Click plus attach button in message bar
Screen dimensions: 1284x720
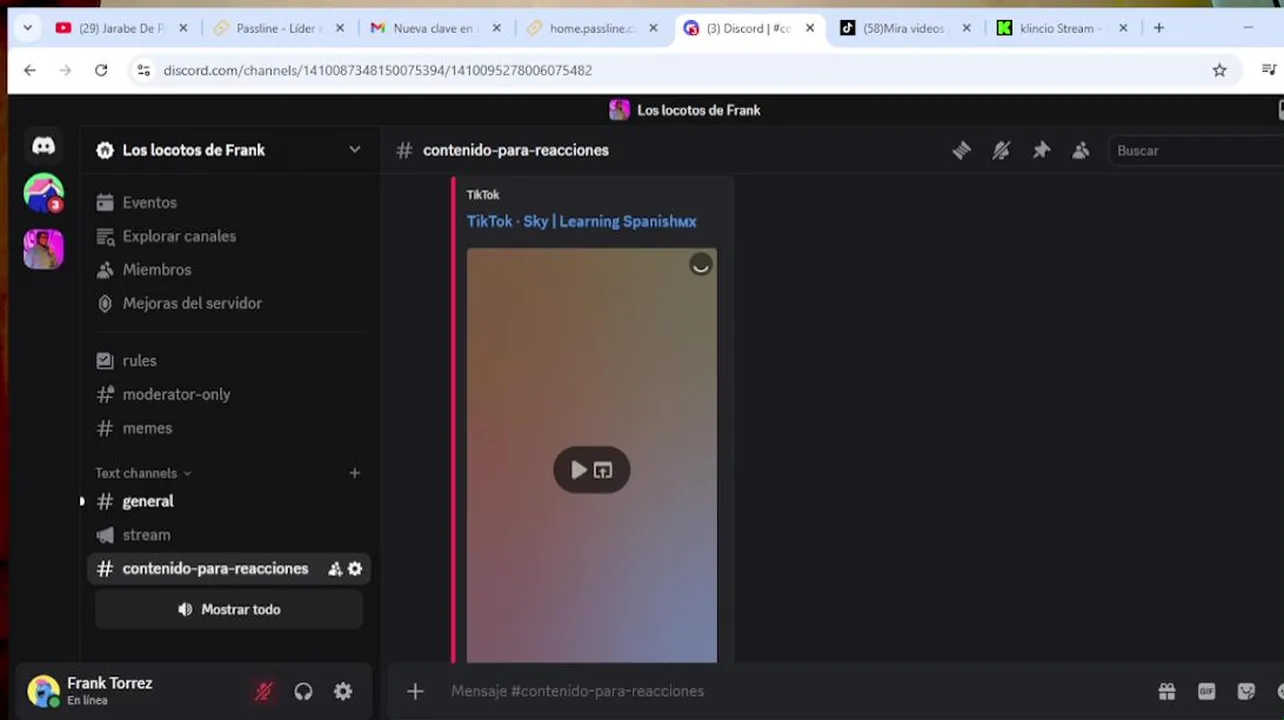415,691
